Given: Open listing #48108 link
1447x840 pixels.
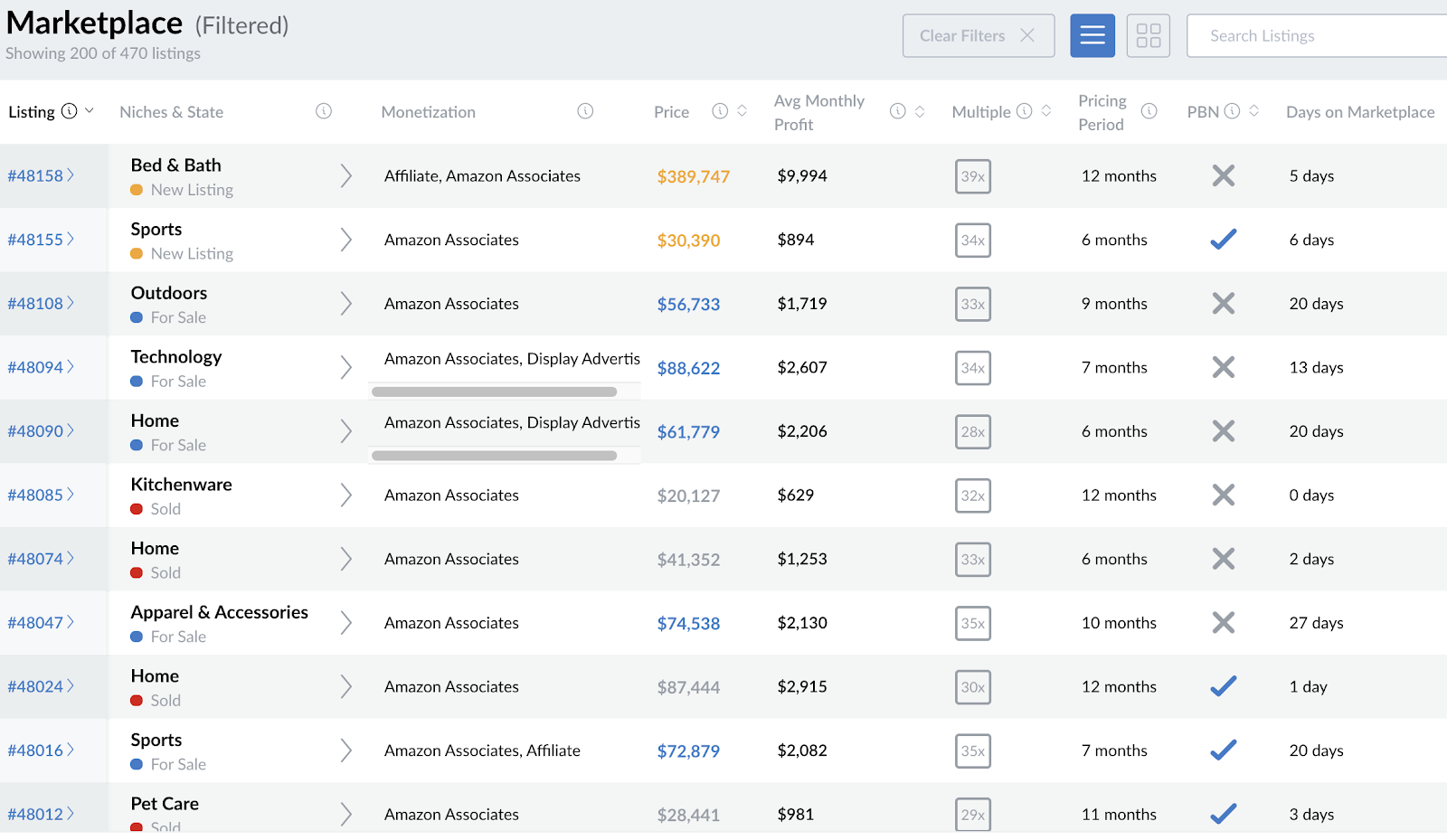Looking at the screenshot, I should (36, 304).
